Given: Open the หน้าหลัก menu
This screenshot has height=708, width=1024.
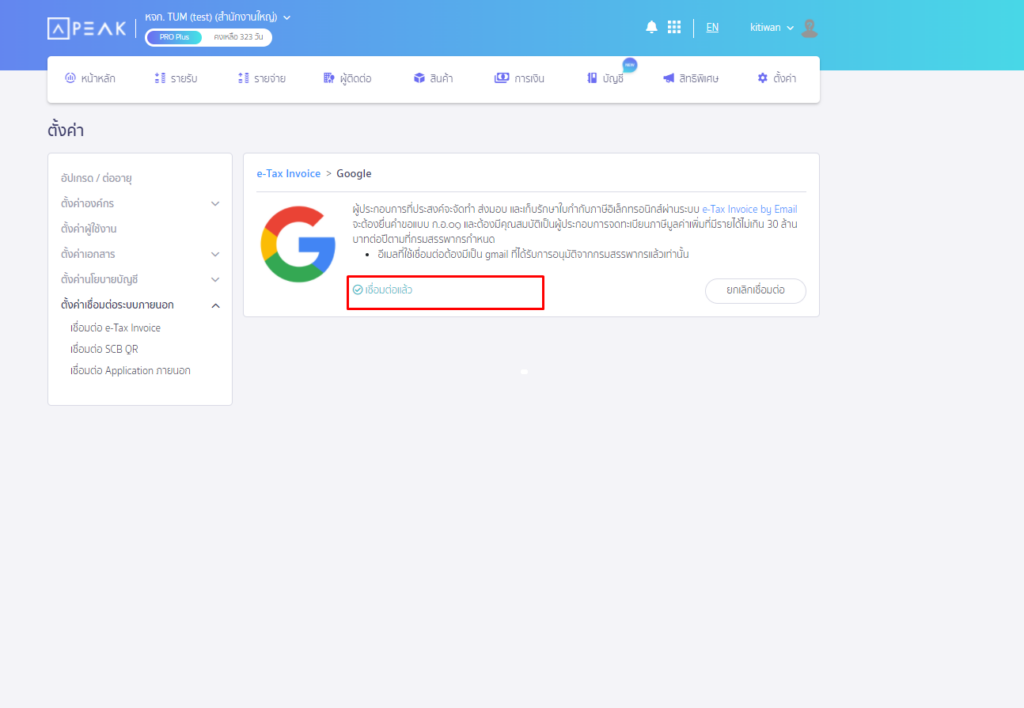Looking at the screenshot, I should coord(90,78).
